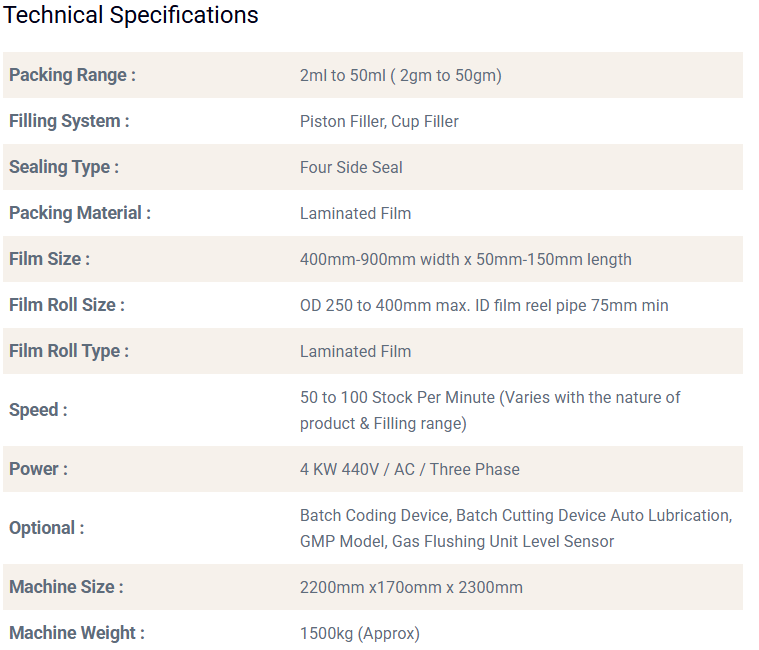Click the Speed row label

(38, 410)
